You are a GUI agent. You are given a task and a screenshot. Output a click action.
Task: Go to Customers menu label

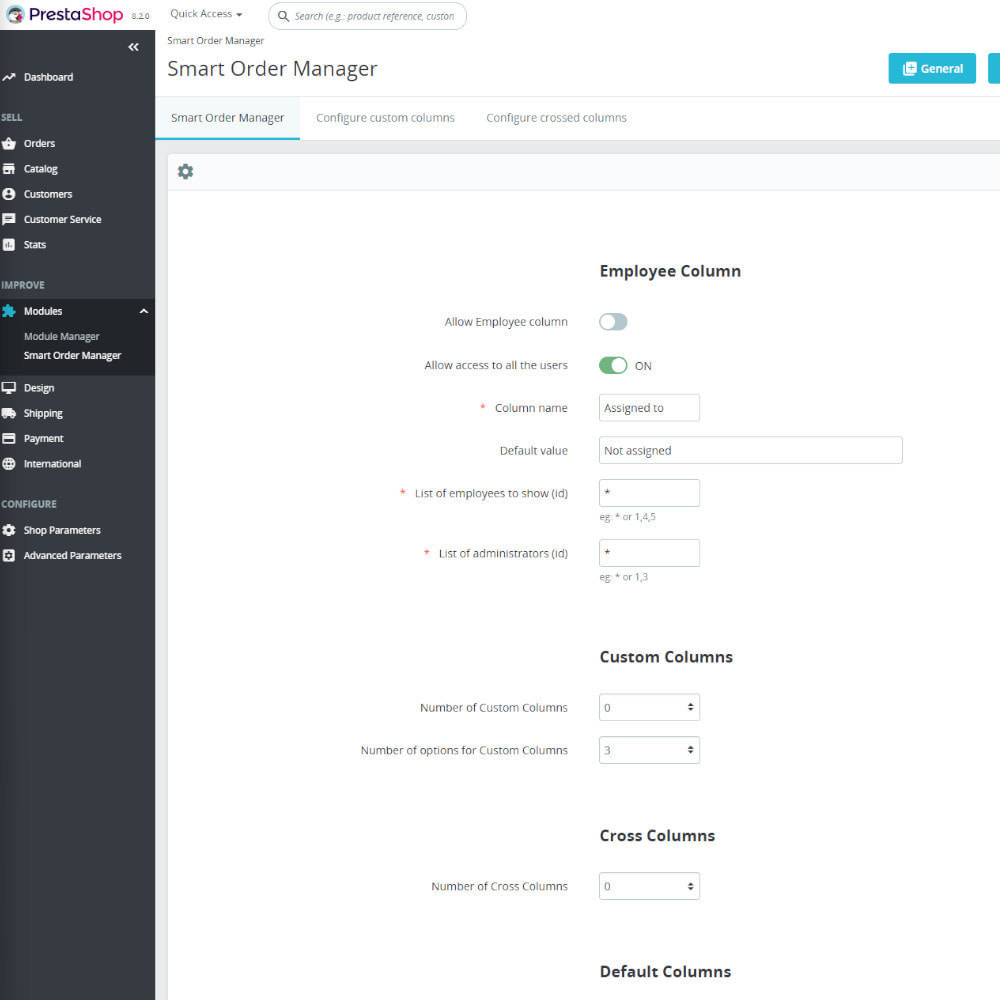(48, 194)
